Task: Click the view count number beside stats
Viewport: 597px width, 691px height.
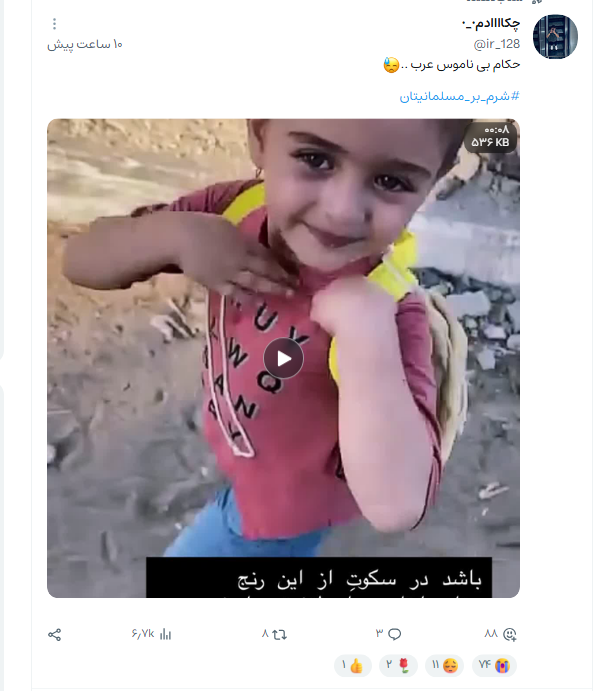Action: click(x=143, y=634)
